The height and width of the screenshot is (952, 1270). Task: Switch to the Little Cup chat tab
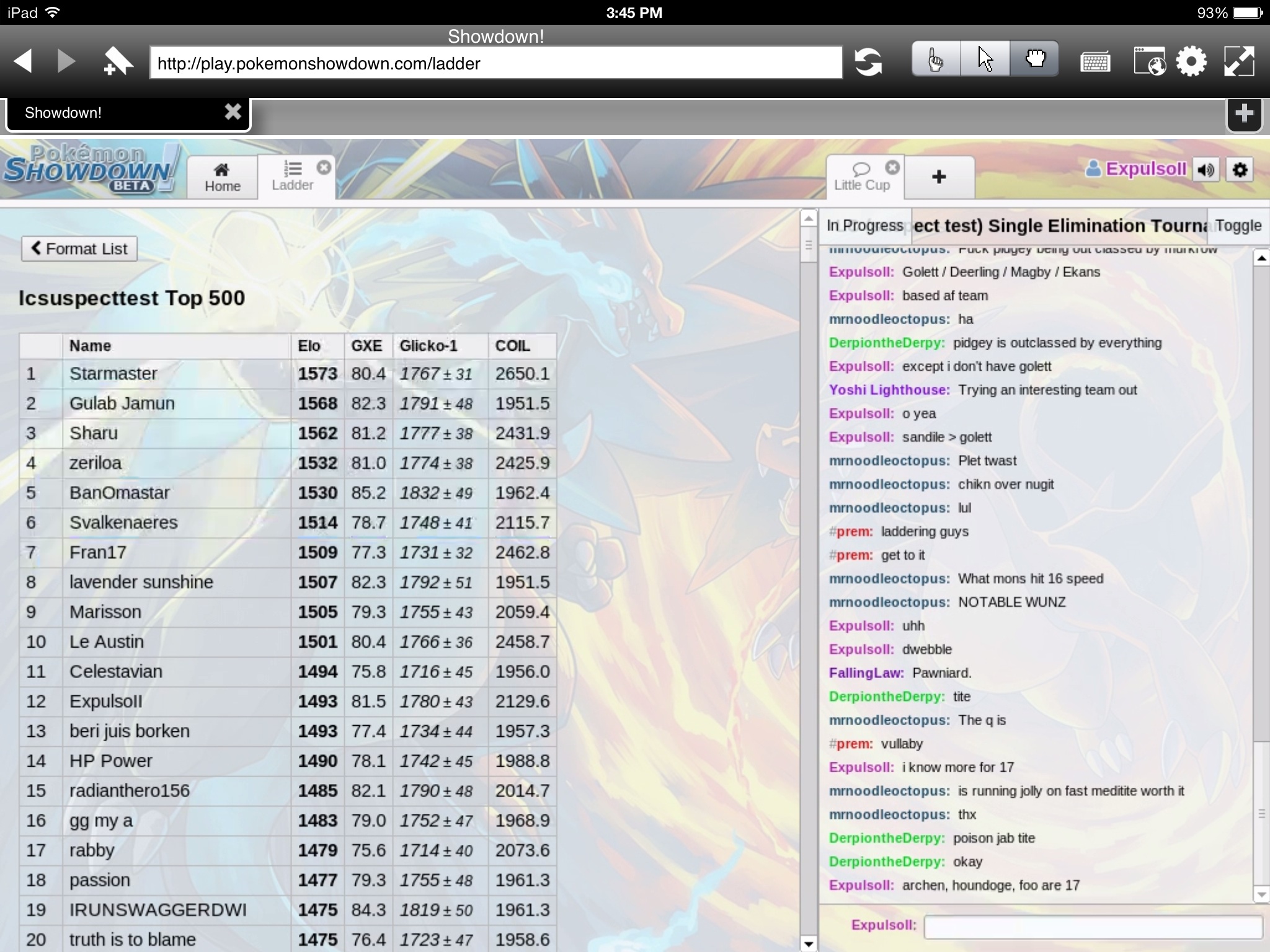tap(861, 177)
